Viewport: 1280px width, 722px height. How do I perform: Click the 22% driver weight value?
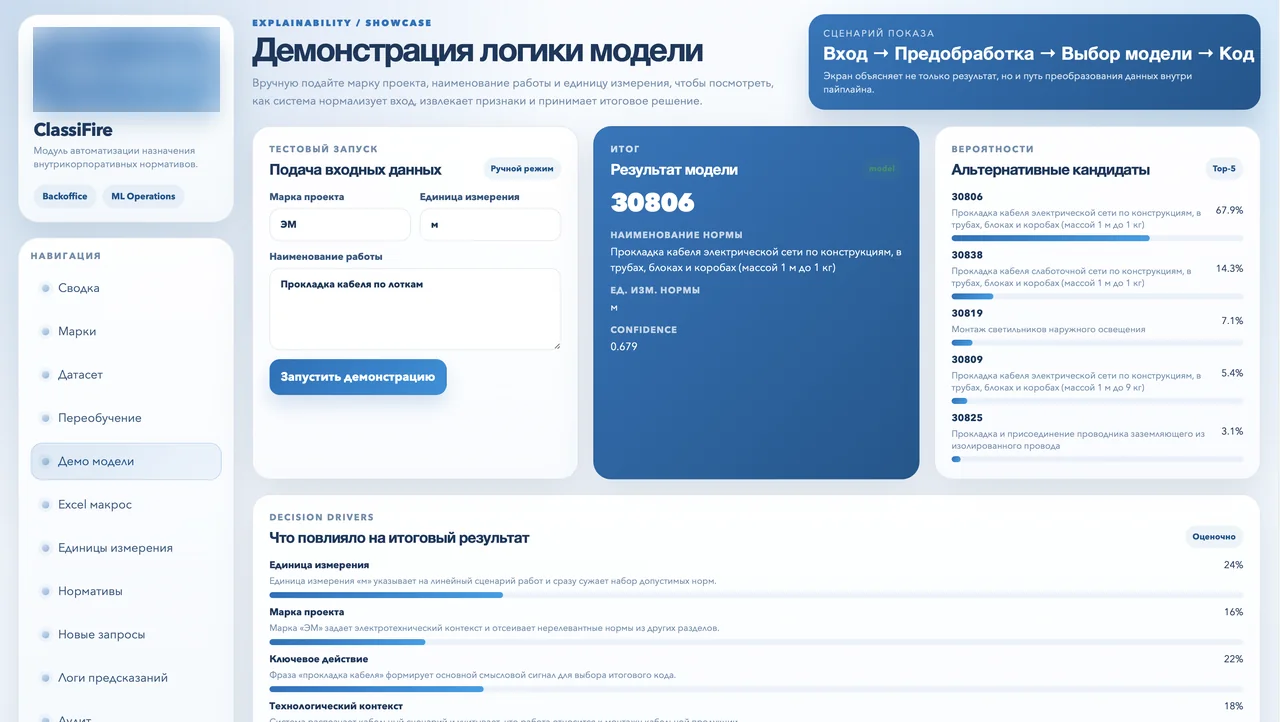pyautogui.click(x=1233, y=659)
